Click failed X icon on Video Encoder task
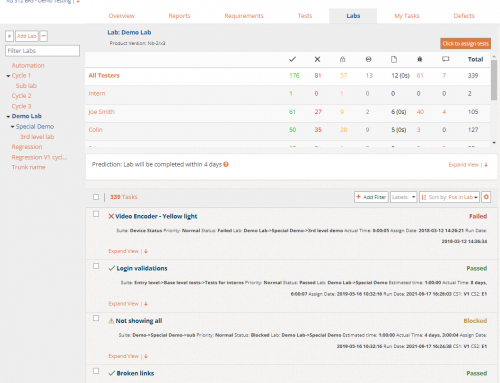 111,216
